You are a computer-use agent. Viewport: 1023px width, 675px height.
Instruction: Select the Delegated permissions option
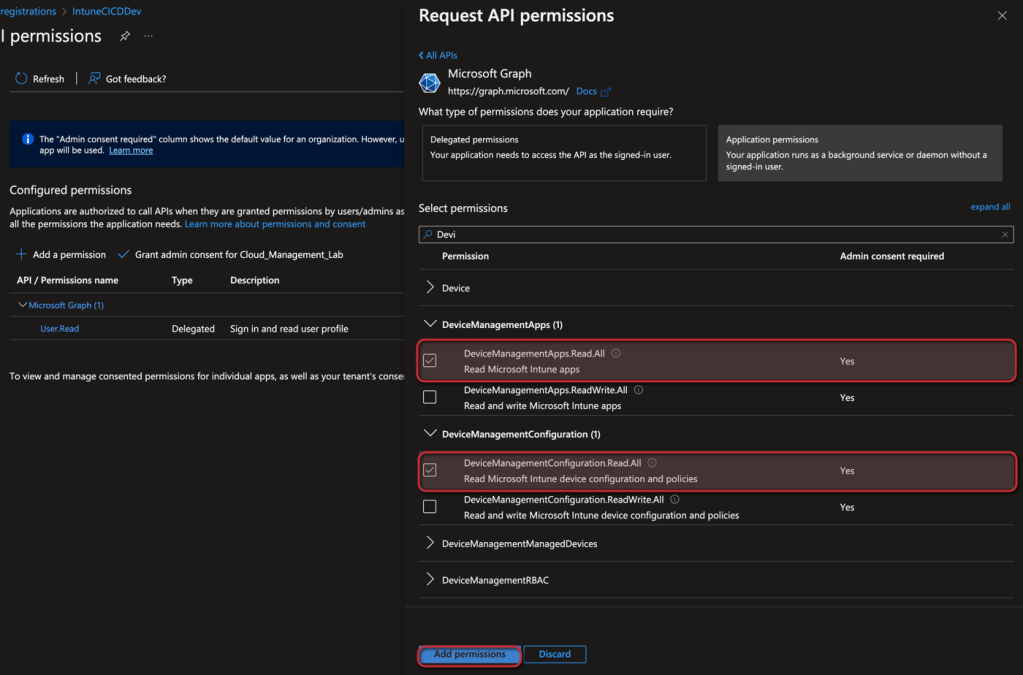pos(563,152)
